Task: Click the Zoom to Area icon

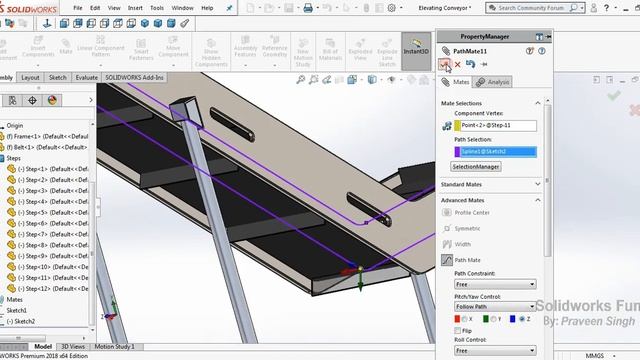Action: point(314,80)
